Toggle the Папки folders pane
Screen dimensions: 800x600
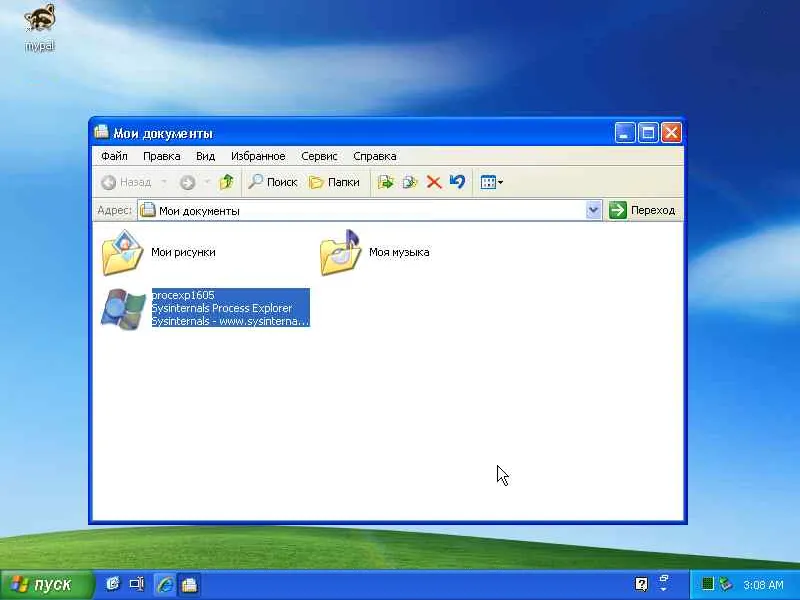334,182
